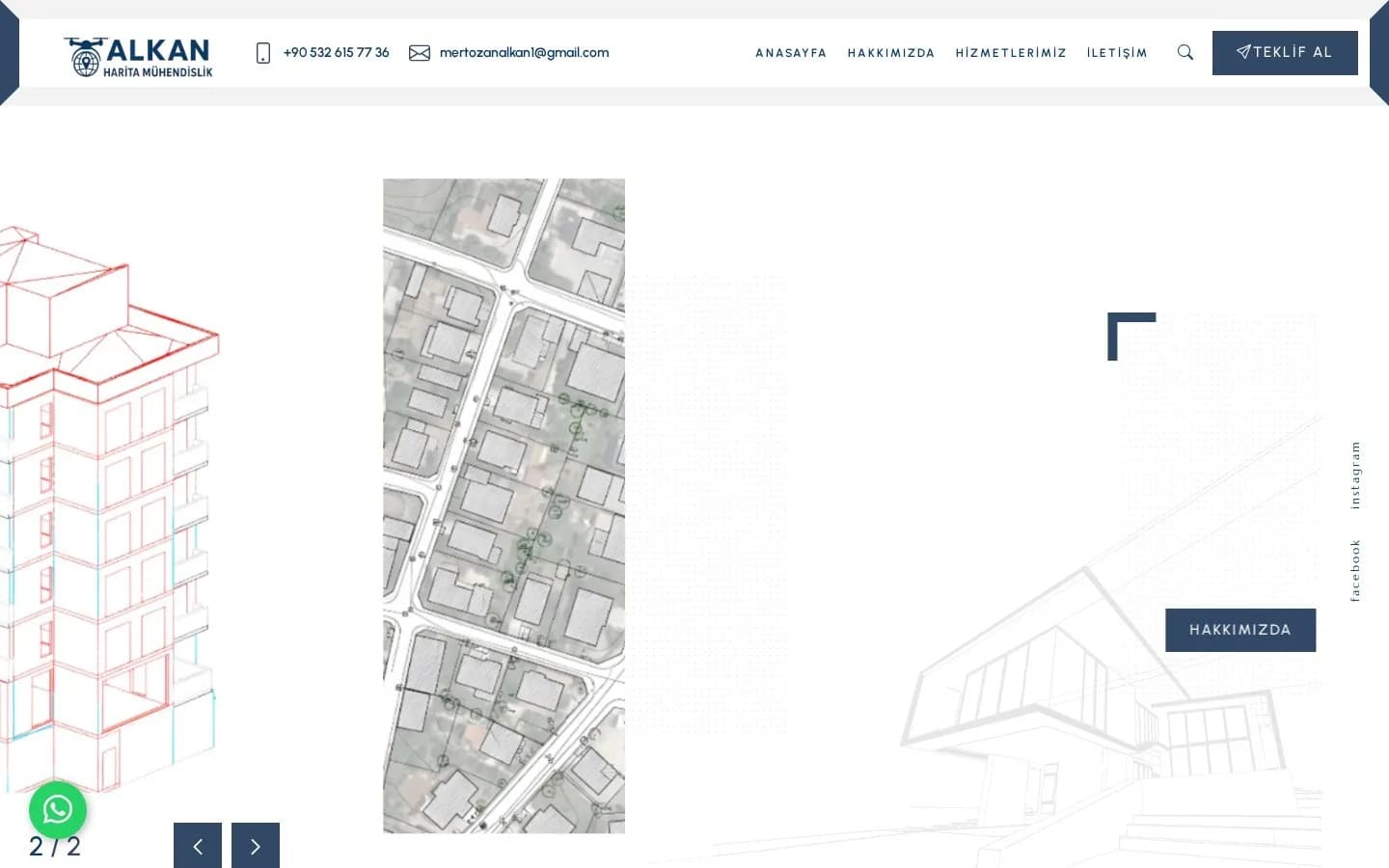The image size is (1389, 868).
Task: Click the phone icon beside the number
Action: pyautogui.click(x=262, y=52)
